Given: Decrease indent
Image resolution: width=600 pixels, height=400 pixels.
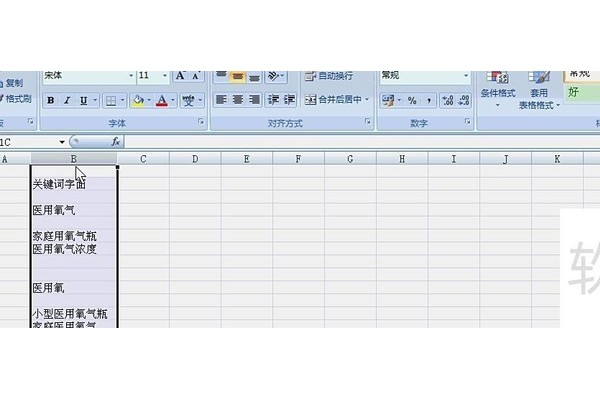Looking at the screenshot, I should (273, 100).
